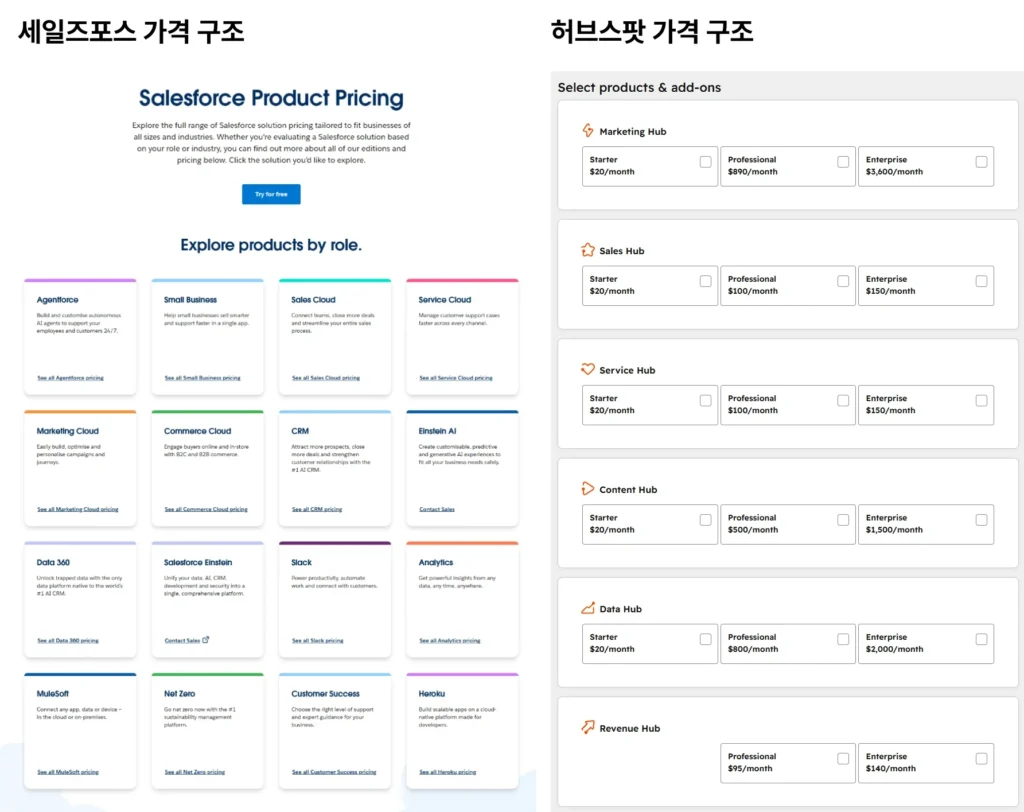The image size is (1024, 812).
Task: Click the Service Hub heart icon
Action: [588, 369]
